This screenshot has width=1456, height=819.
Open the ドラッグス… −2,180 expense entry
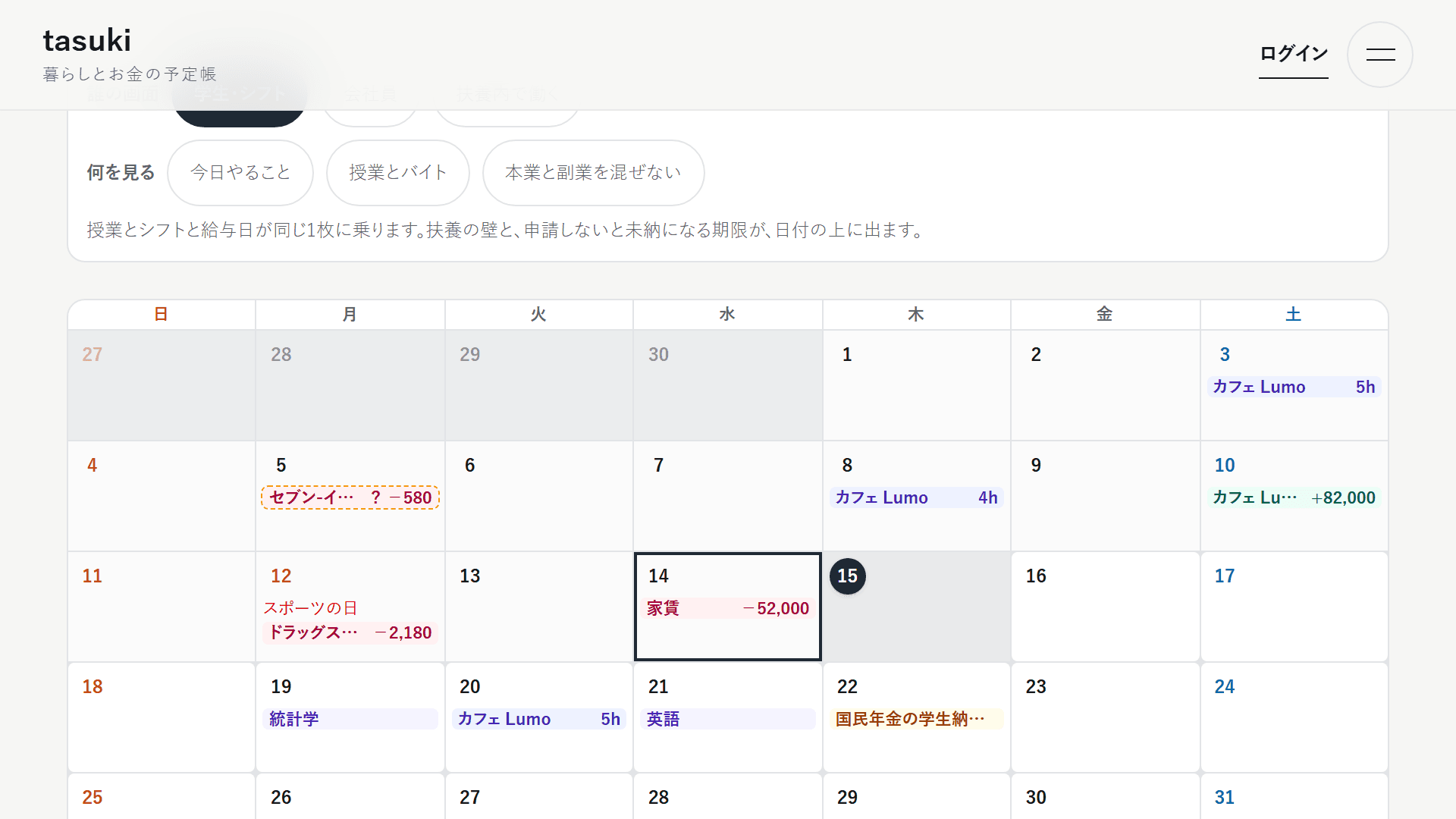350,632
